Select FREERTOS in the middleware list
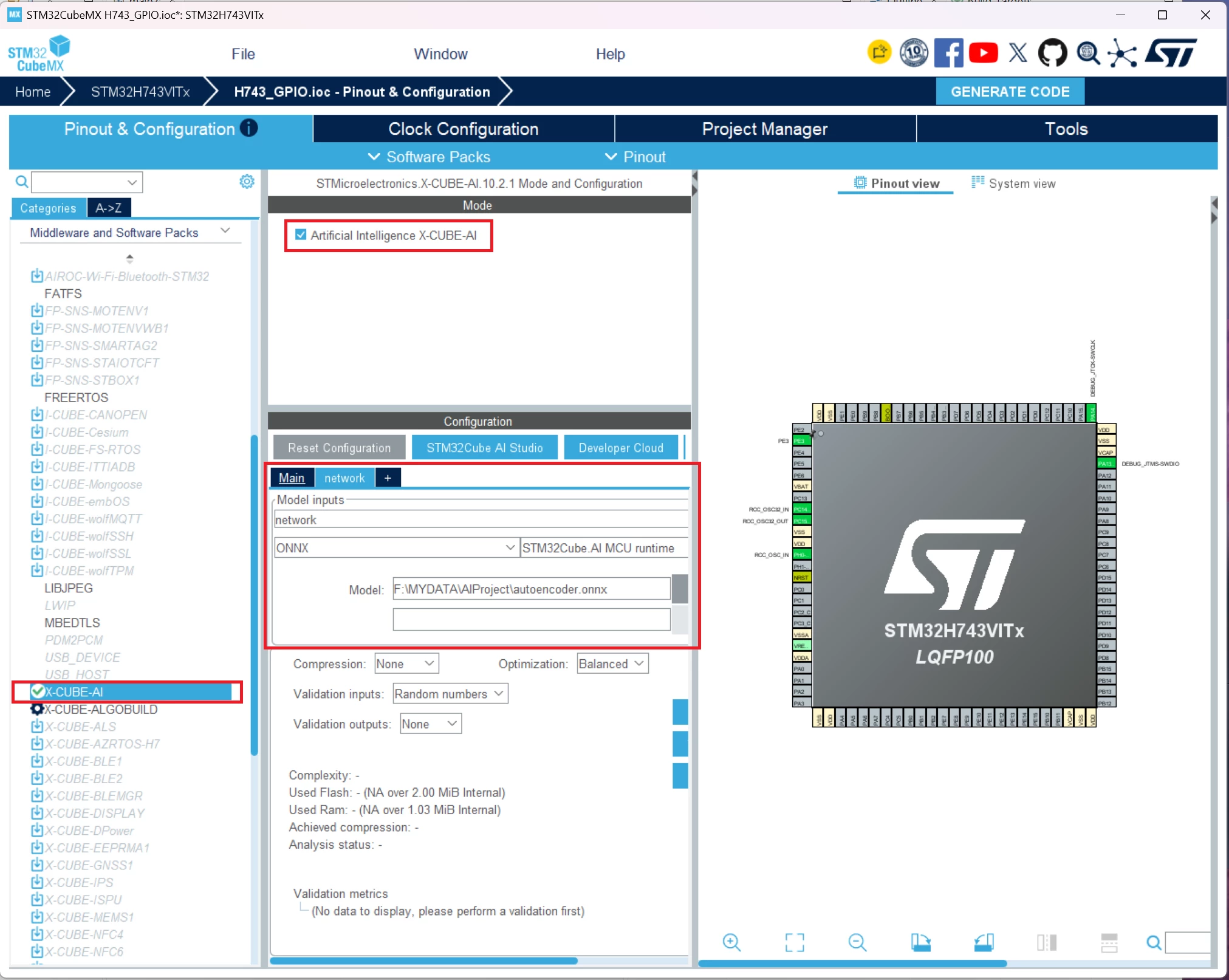Screen dimensions: 1229x980 click(x=76, y=397)
